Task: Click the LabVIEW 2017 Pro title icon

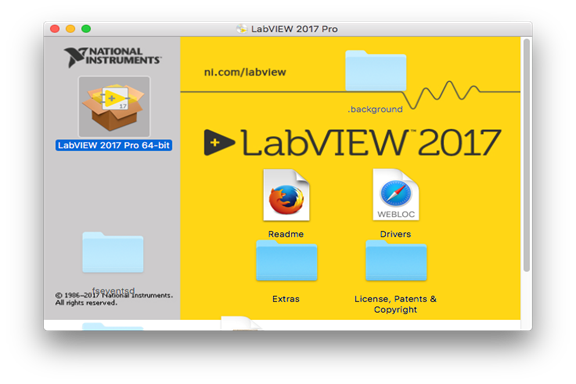Action: (x=241, y=29)
